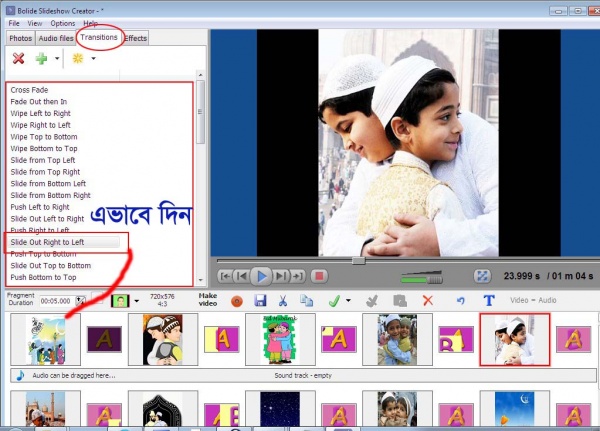The height and width of the screenshot is (431, 600).
Task: Toggle full screen preview icon
Action: [x=482, y=276]
